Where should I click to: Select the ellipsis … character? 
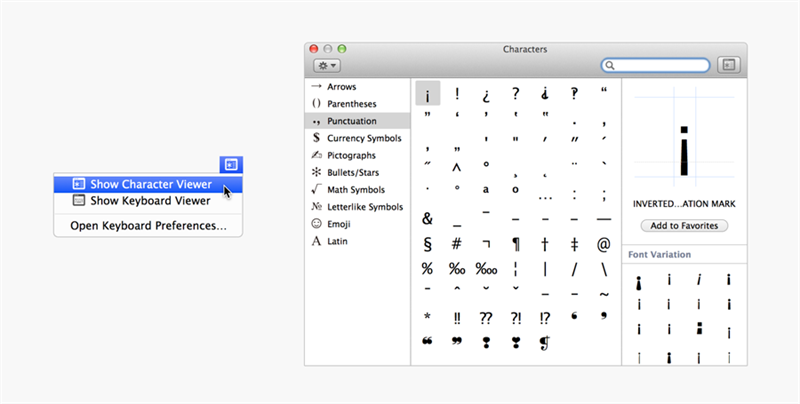pyautogui.click(x=545, y=197)
